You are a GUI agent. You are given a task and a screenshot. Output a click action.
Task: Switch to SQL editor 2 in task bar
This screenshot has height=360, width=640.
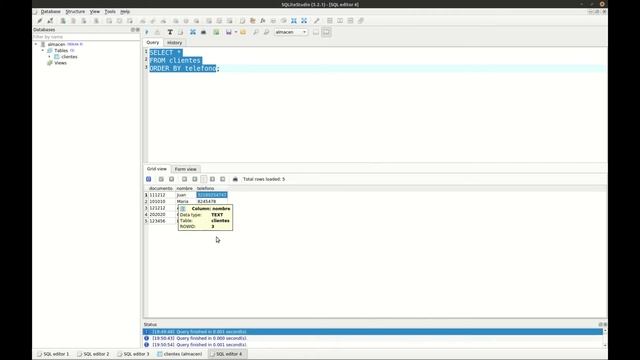coord(93,354)
